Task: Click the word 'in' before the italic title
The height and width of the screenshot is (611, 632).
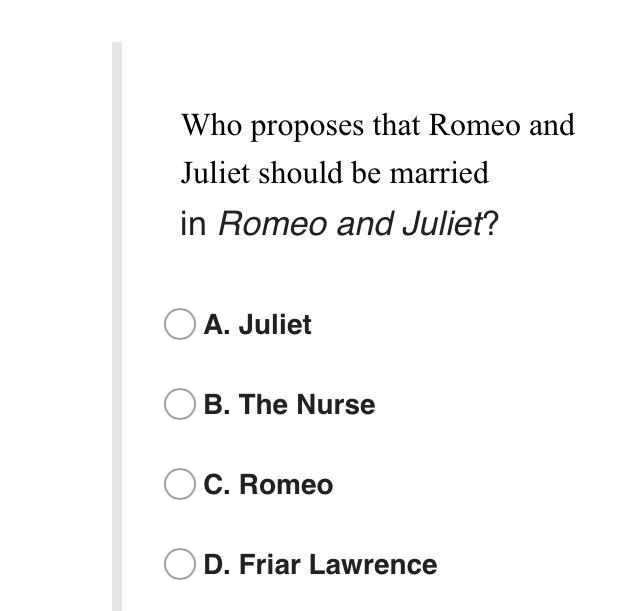Action: 192,224
